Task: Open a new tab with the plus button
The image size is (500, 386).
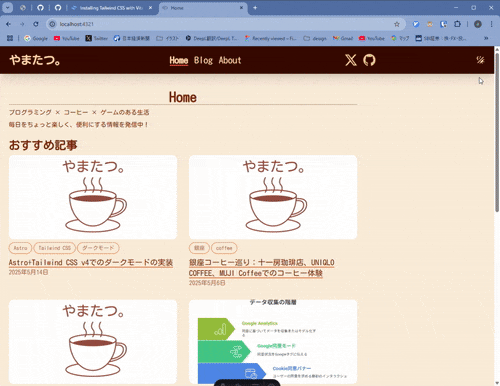Action: tap(255, 8)
